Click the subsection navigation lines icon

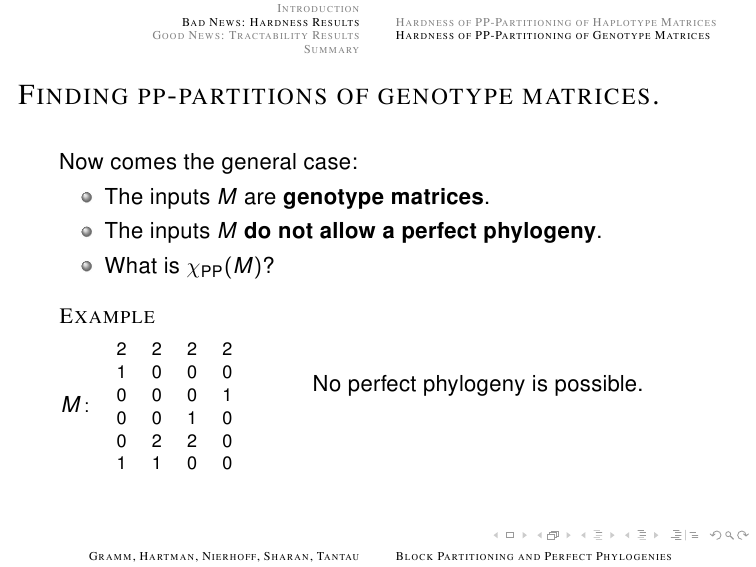coord(598,535)
